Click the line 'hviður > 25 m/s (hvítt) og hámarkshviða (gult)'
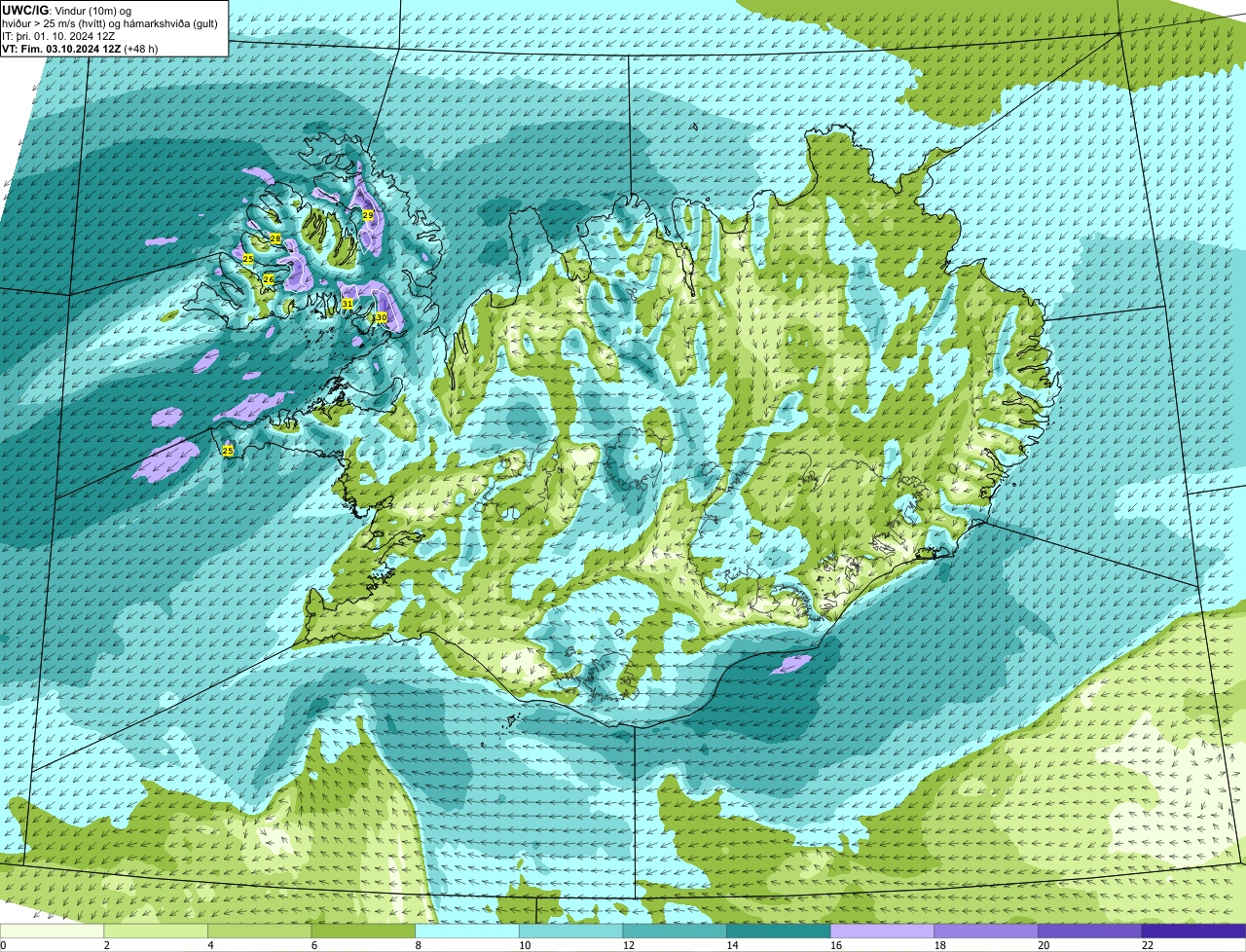Viewport: 1246px width, 952px height. click(x=110, y=23)
